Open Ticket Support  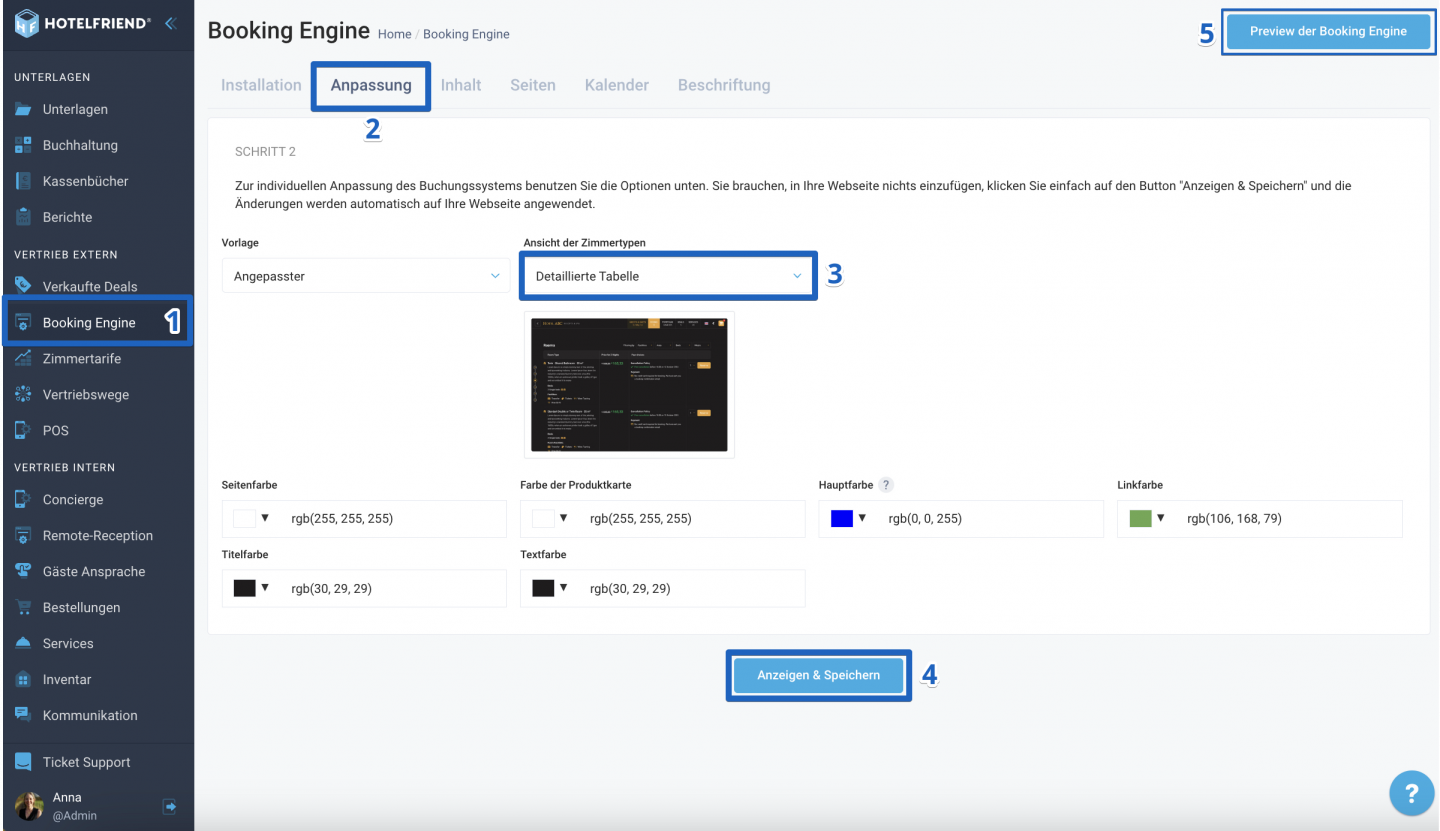click(86, 762)
